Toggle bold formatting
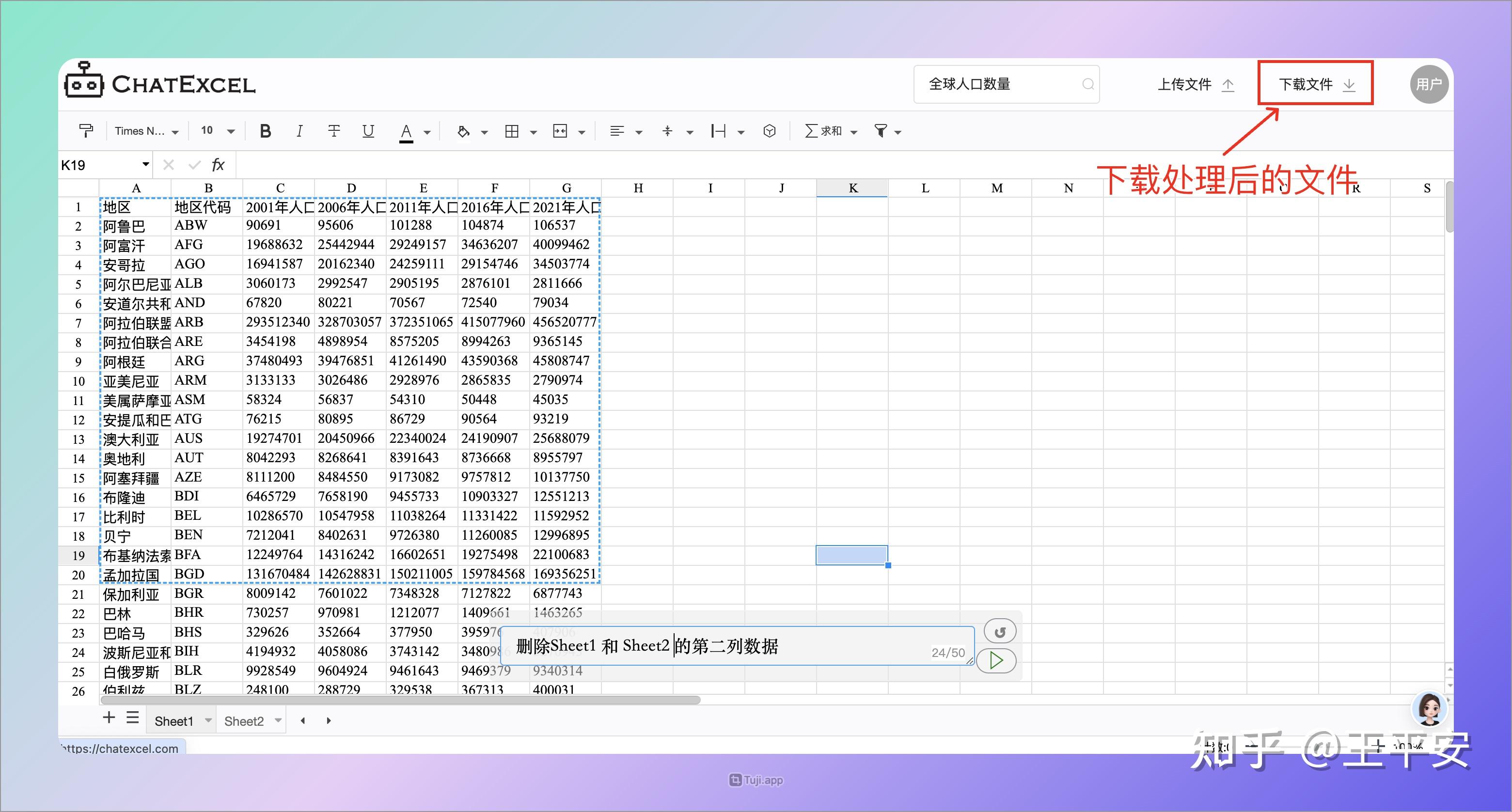 [x=265, y=130]
